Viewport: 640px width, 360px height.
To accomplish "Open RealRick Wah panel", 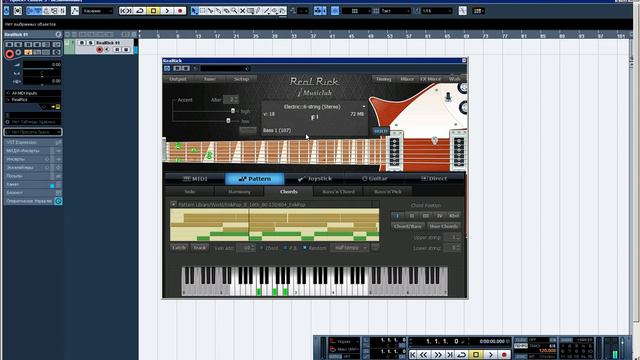I will (454, 79).
